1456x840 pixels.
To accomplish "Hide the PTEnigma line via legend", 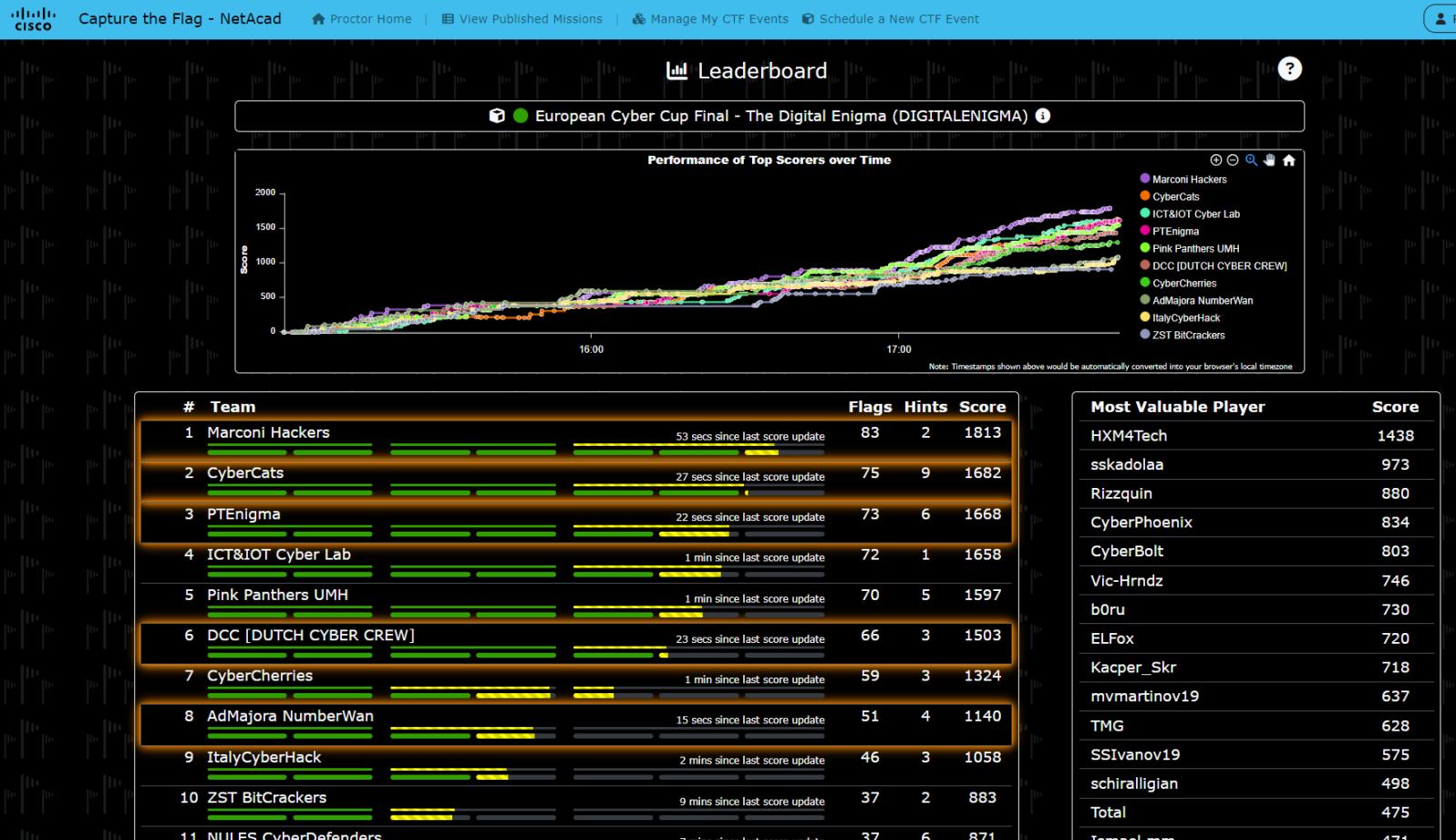I will click(1175, 232).
